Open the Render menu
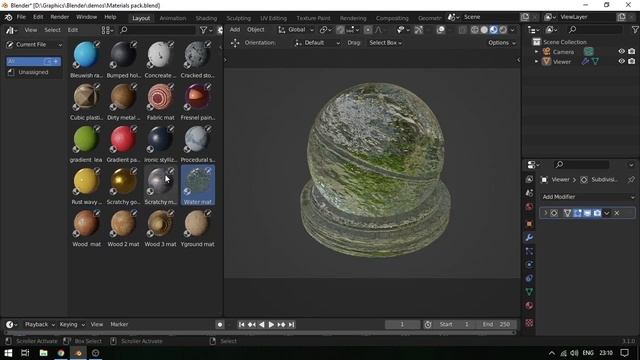The height and width of the screenshot is (360, 640). (x=60, y=17)
